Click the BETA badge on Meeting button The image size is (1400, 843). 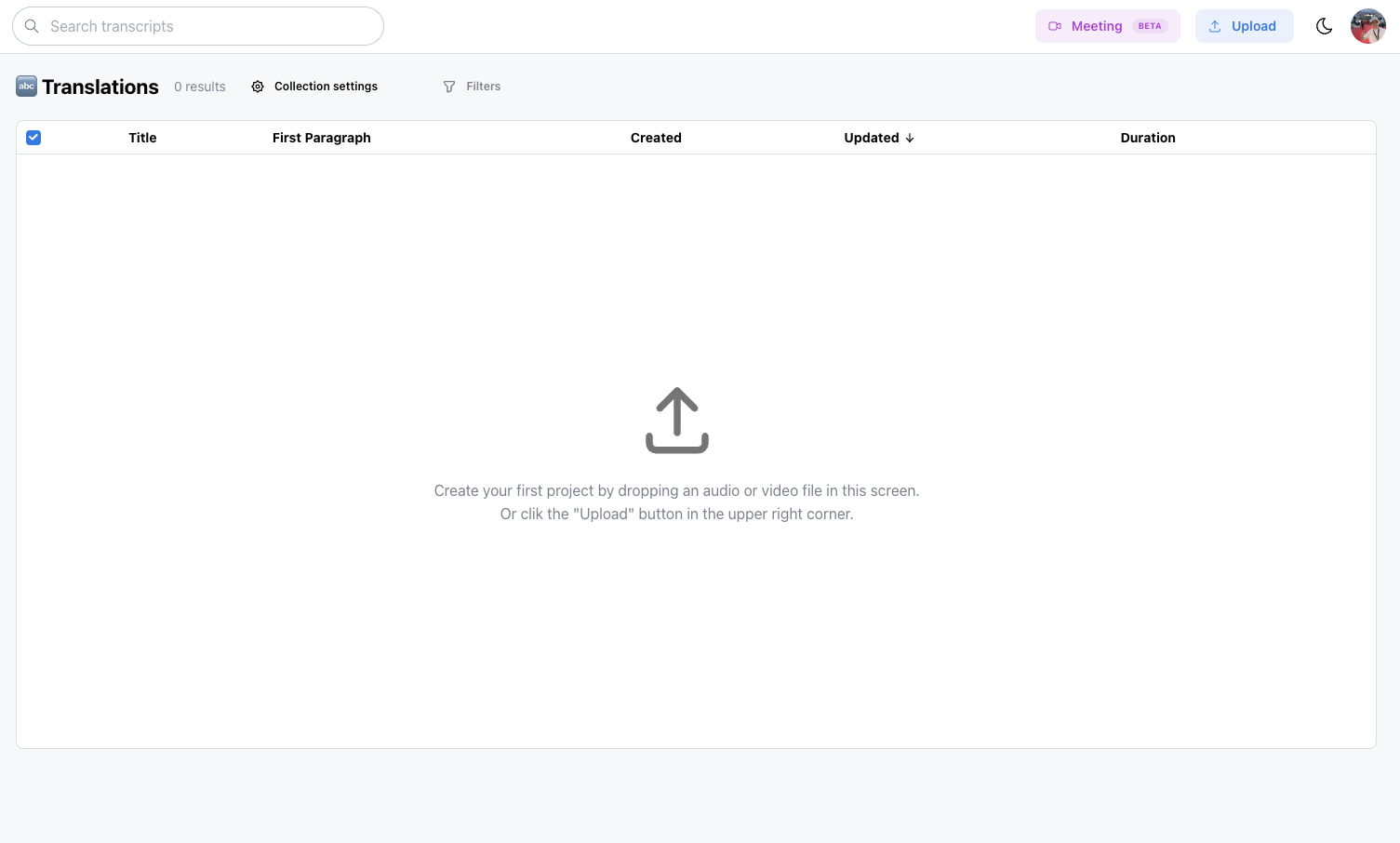click(x=1150, y=26)
